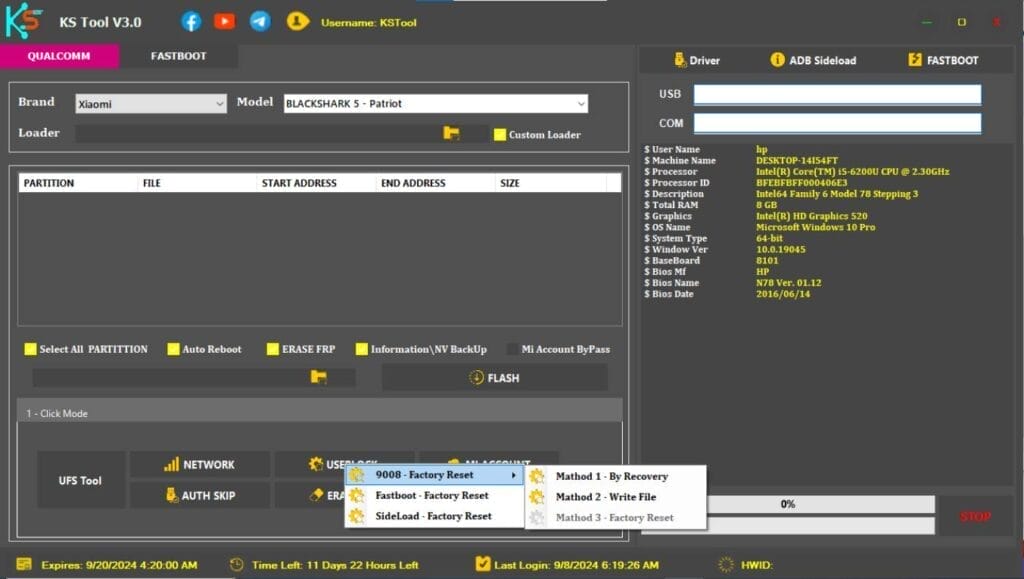Click the Telegram icon in title bar

tap(259, 20)
